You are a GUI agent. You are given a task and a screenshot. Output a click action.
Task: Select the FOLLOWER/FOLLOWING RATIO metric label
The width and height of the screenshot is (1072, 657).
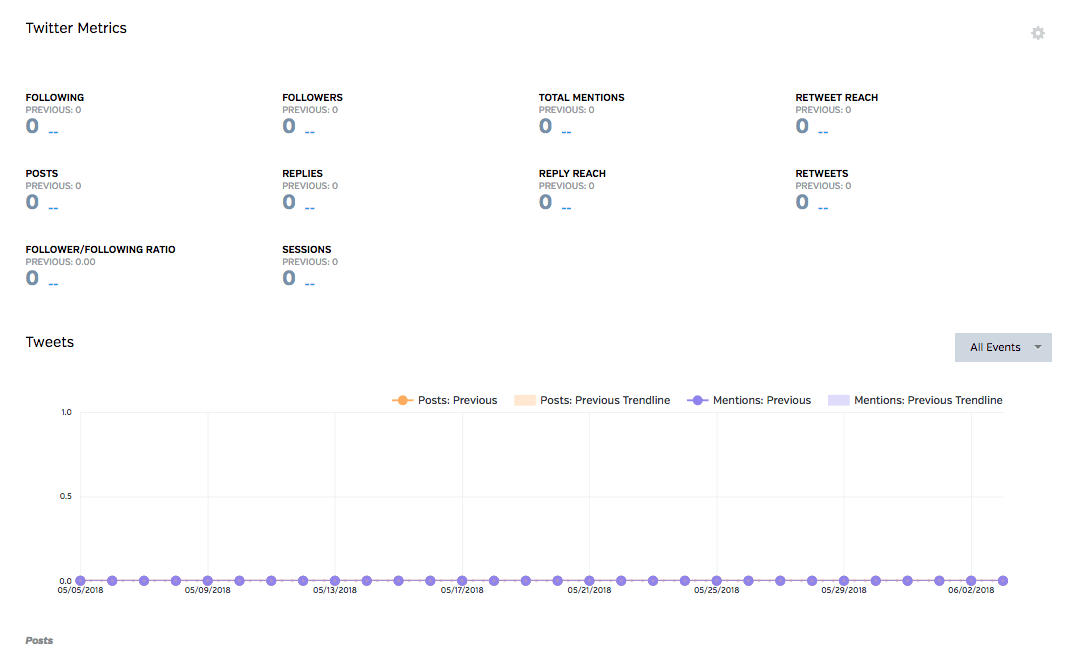pos(100,249)
